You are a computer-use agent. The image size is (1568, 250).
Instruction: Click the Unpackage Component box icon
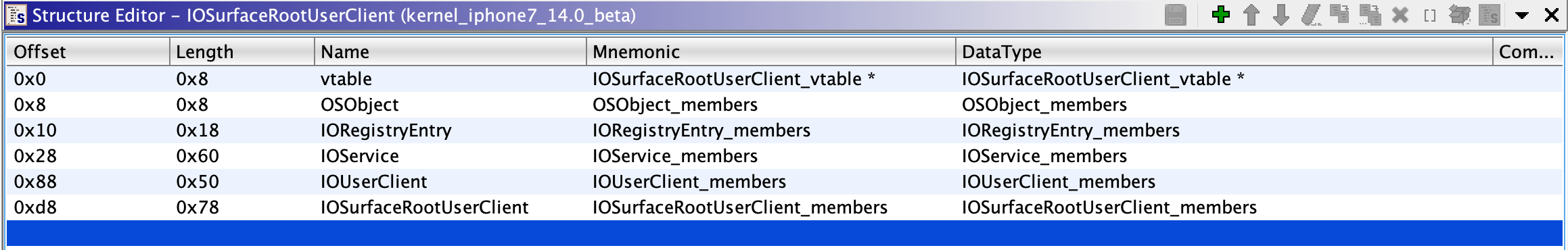tap(1460, 15)
